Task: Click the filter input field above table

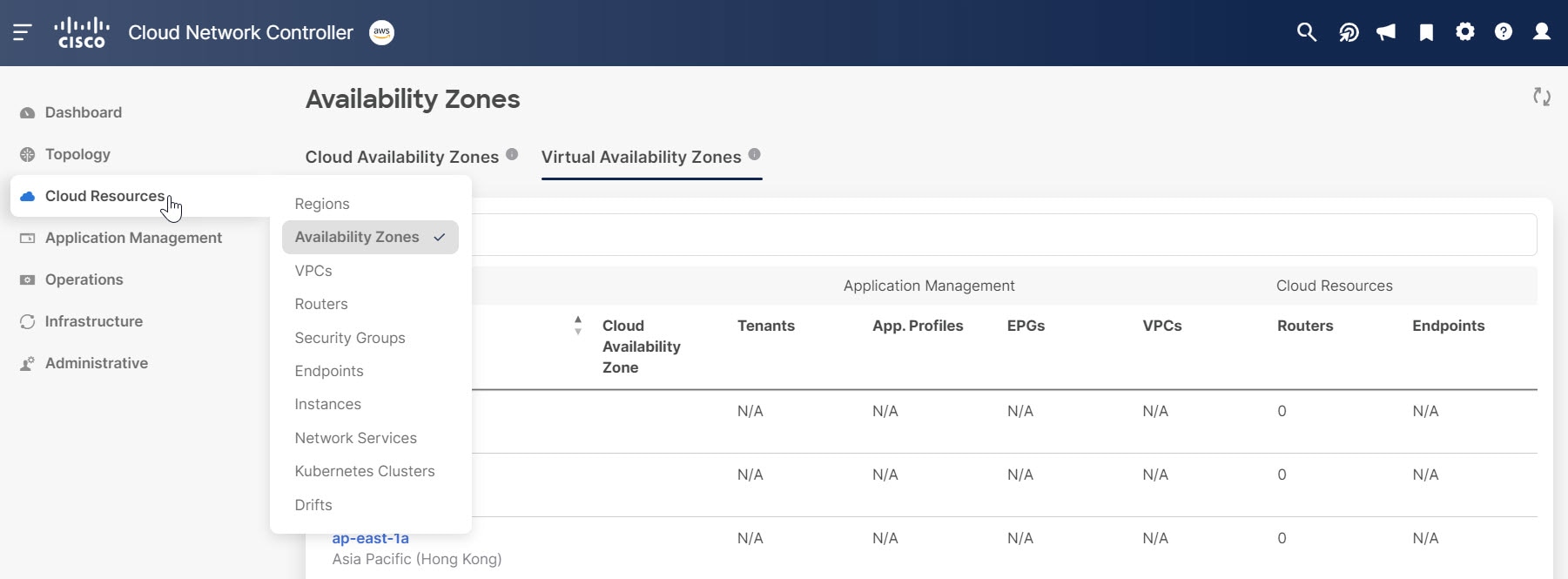Action: tap(1001, 235)
